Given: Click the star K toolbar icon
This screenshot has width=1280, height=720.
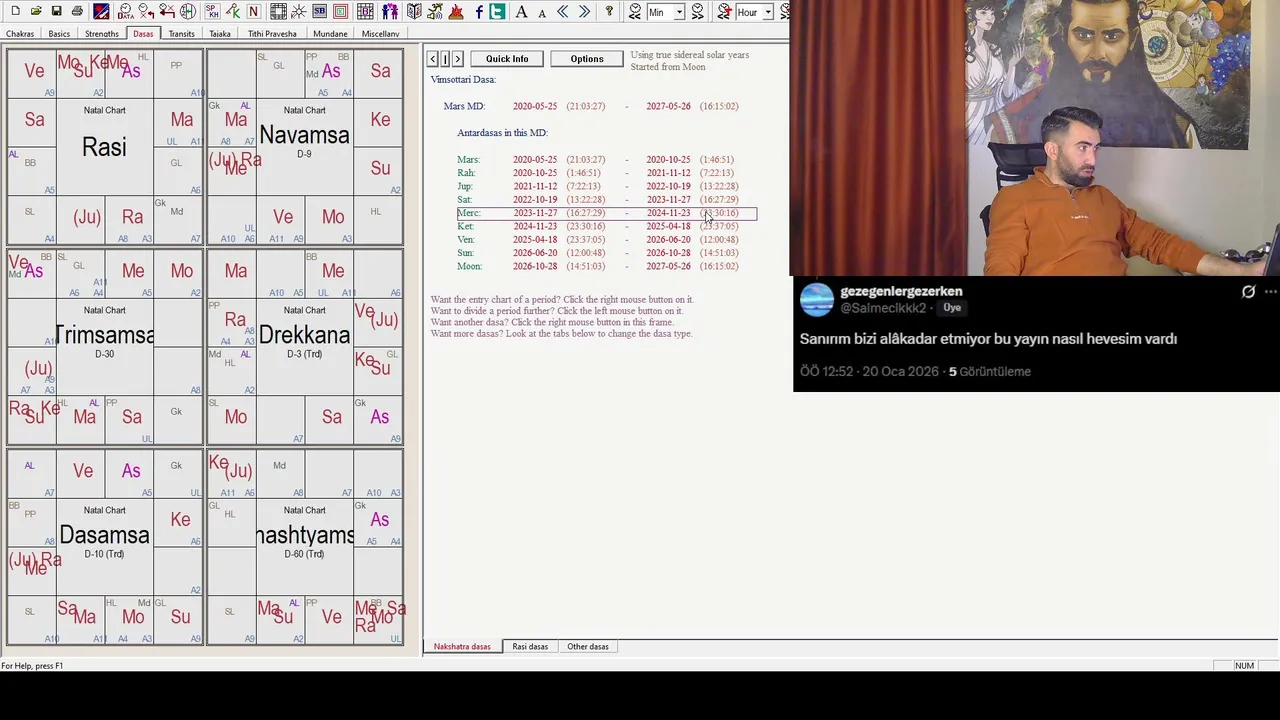Looking at the screenshot, I should click(298, 11).
